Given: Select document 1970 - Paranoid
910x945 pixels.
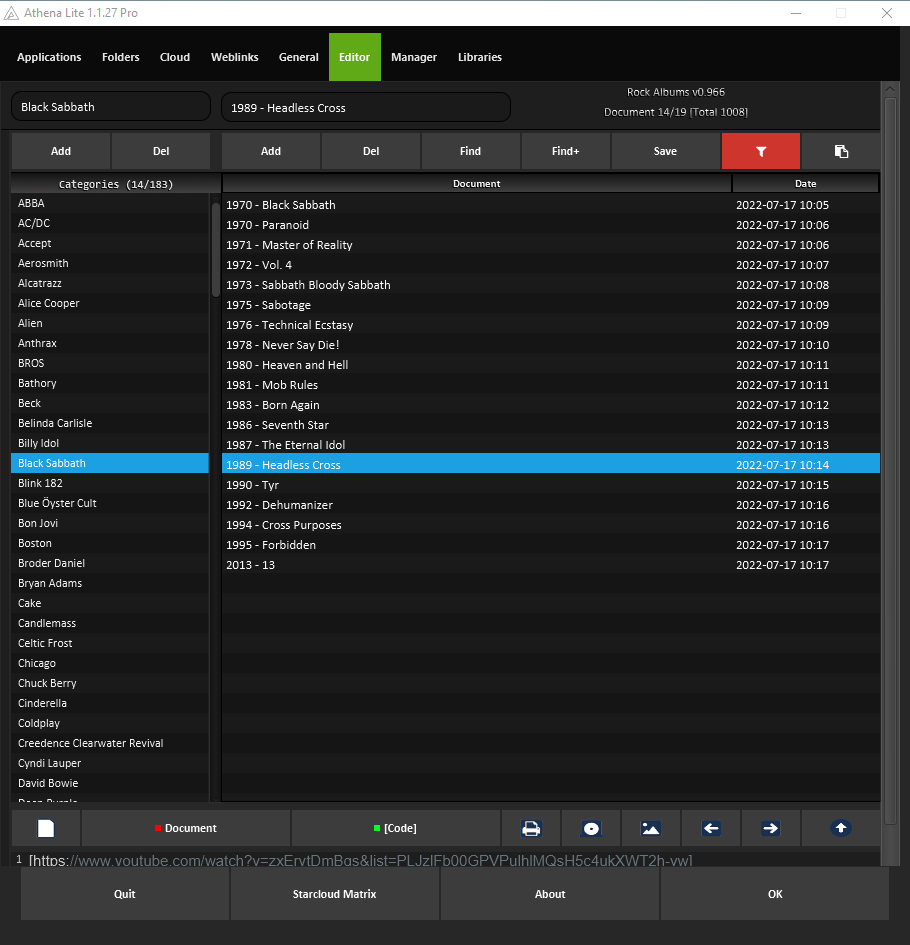Looking at the screenshot, I should (x=551, y=225).
